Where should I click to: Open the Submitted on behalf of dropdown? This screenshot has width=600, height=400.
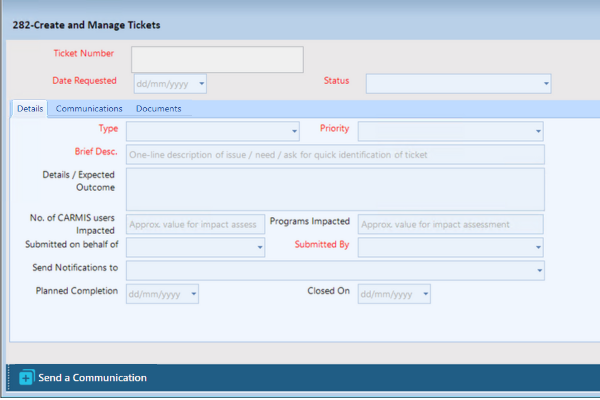click(260, 247)
